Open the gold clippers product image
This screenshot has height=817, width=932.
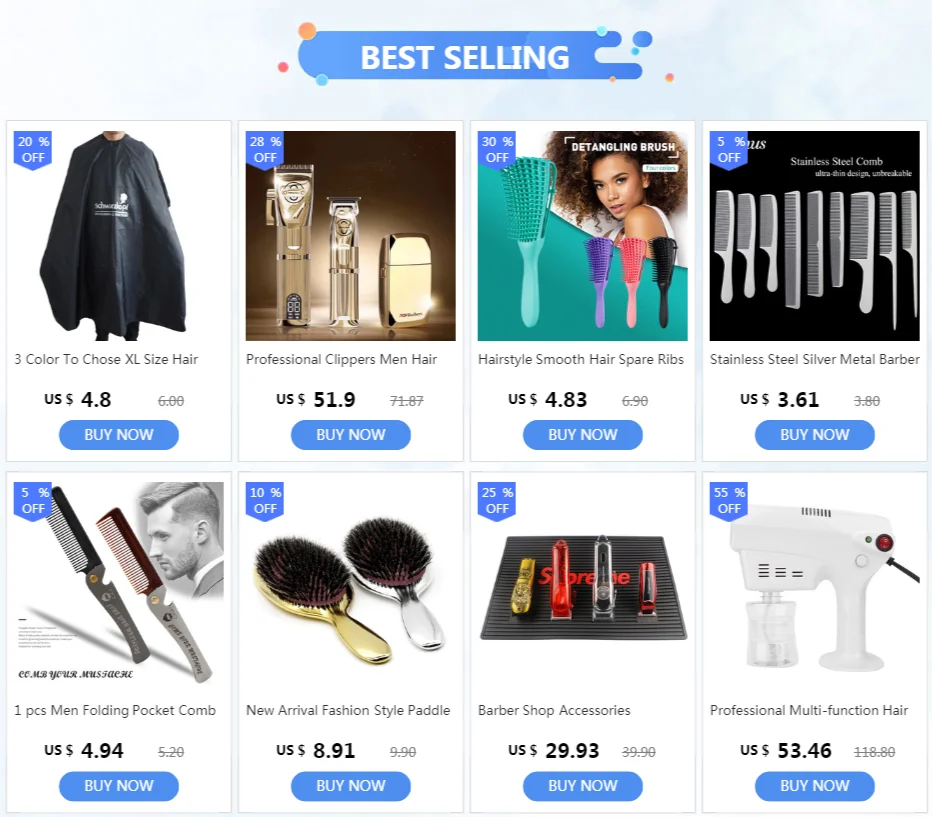[x=351, y=236]
